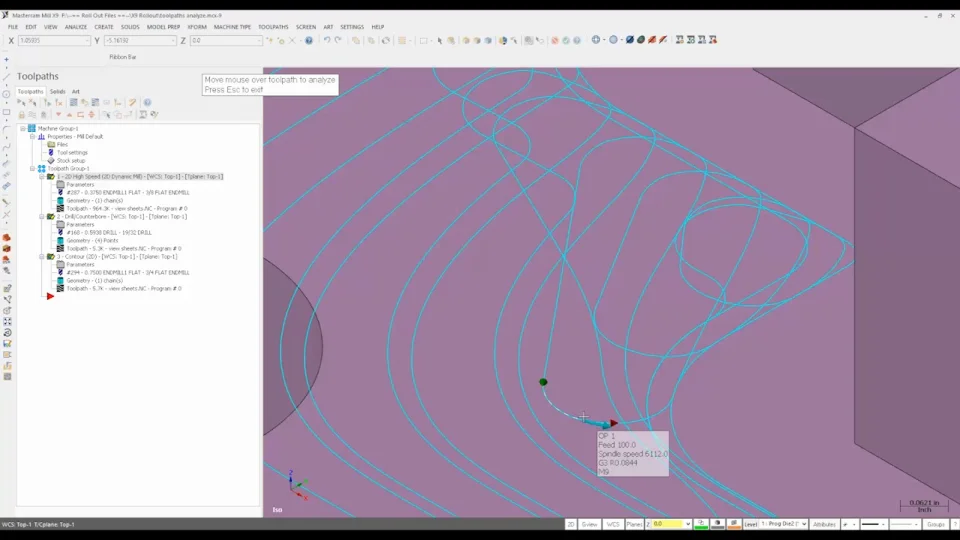
Task: Open the Level dropdown in status bar
Action: 782,524
